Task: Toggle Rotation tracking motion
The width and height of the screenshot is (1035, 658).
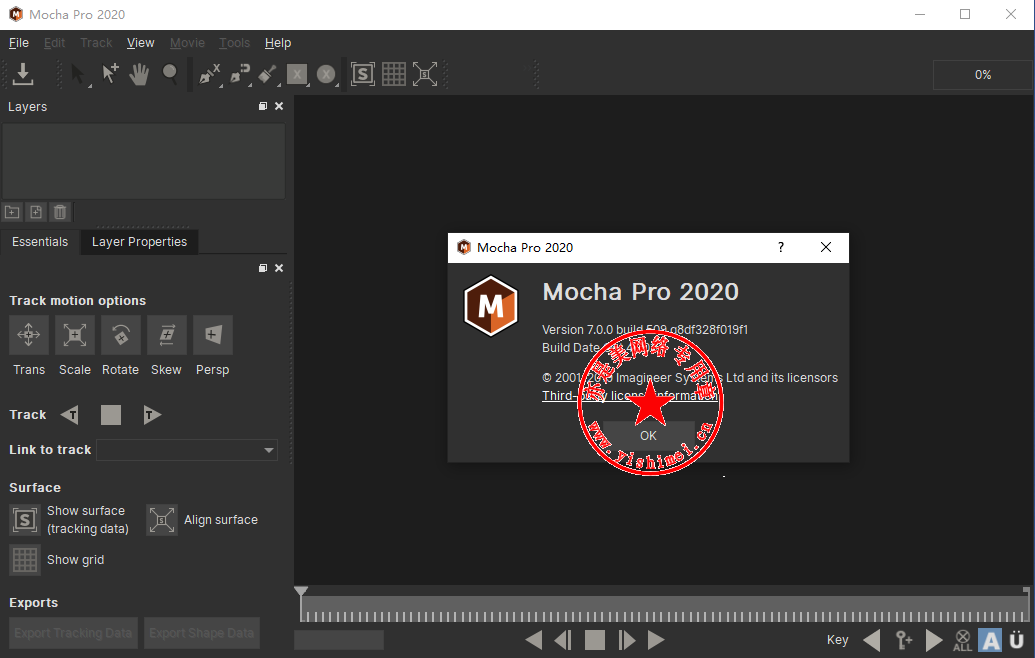Action: pyautogui.click(x=121, y=335)
